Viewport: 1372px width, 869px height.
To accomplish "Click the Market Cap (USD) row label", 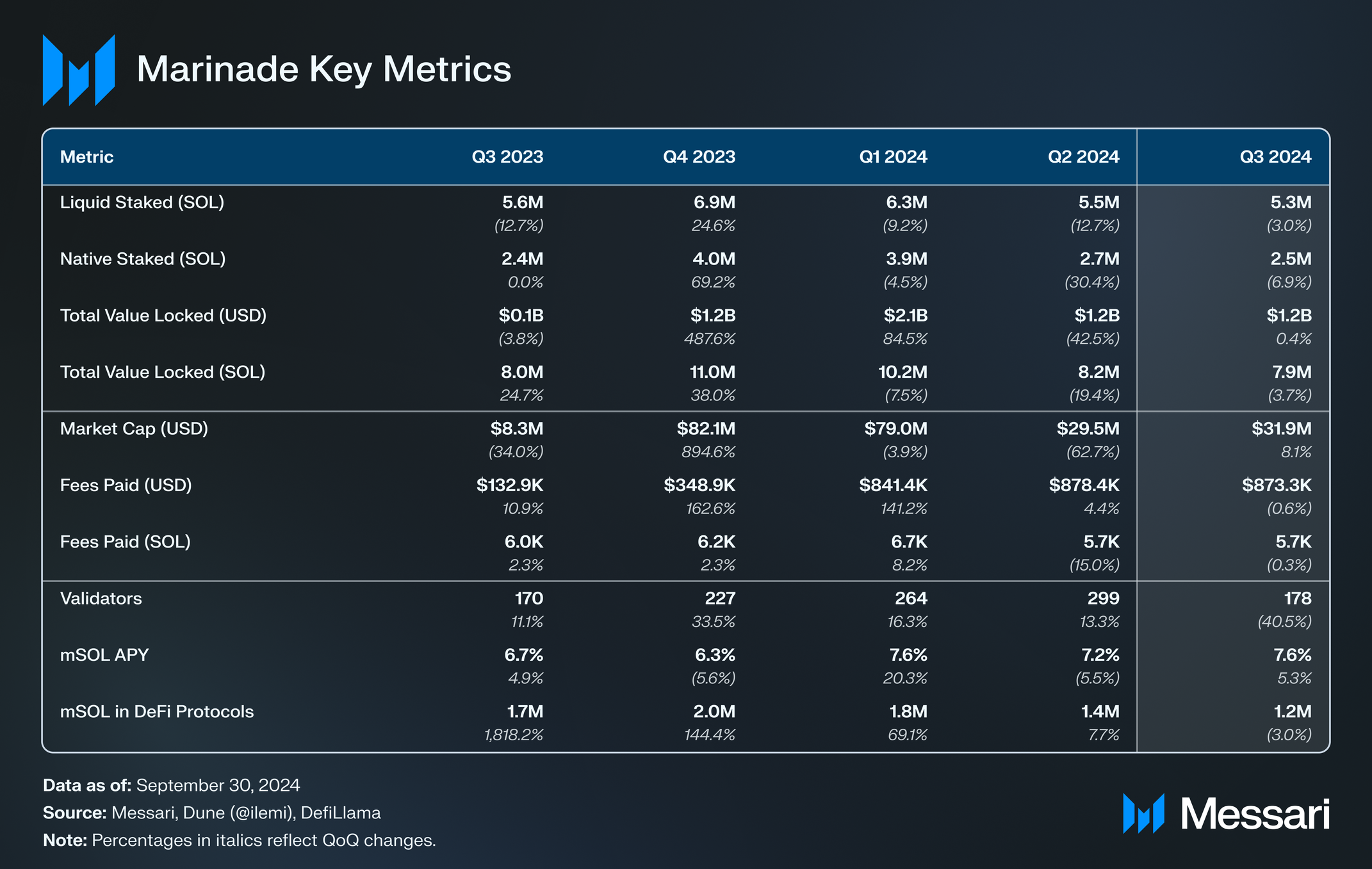I will 134,428.
